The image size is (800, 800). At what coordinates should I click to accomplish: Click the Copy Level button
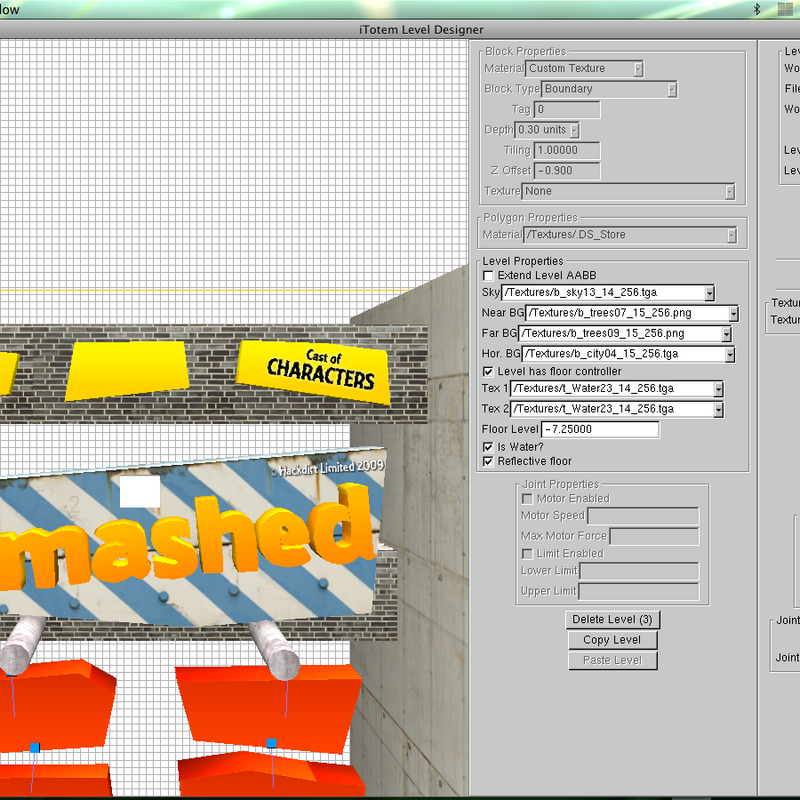[x=612, y=640]
